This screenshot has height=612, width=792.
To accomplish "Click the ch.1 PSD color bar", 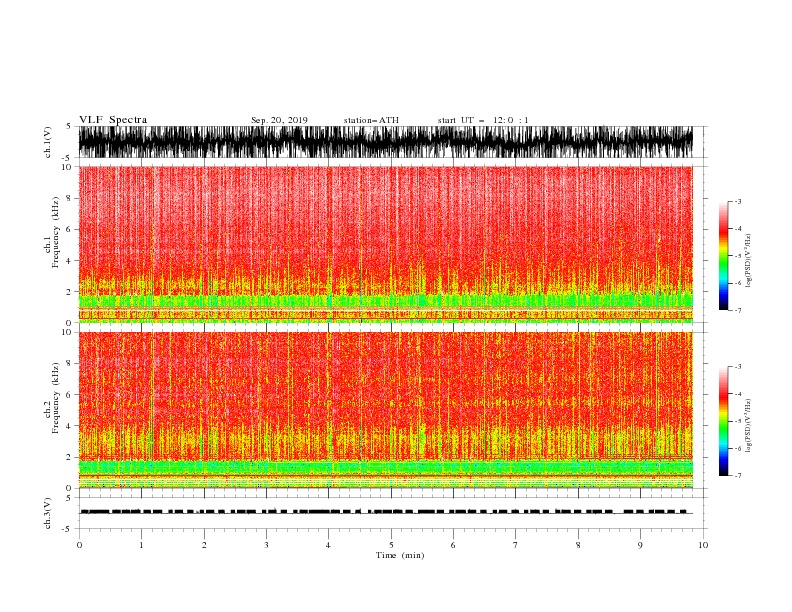I will point(723,256).
